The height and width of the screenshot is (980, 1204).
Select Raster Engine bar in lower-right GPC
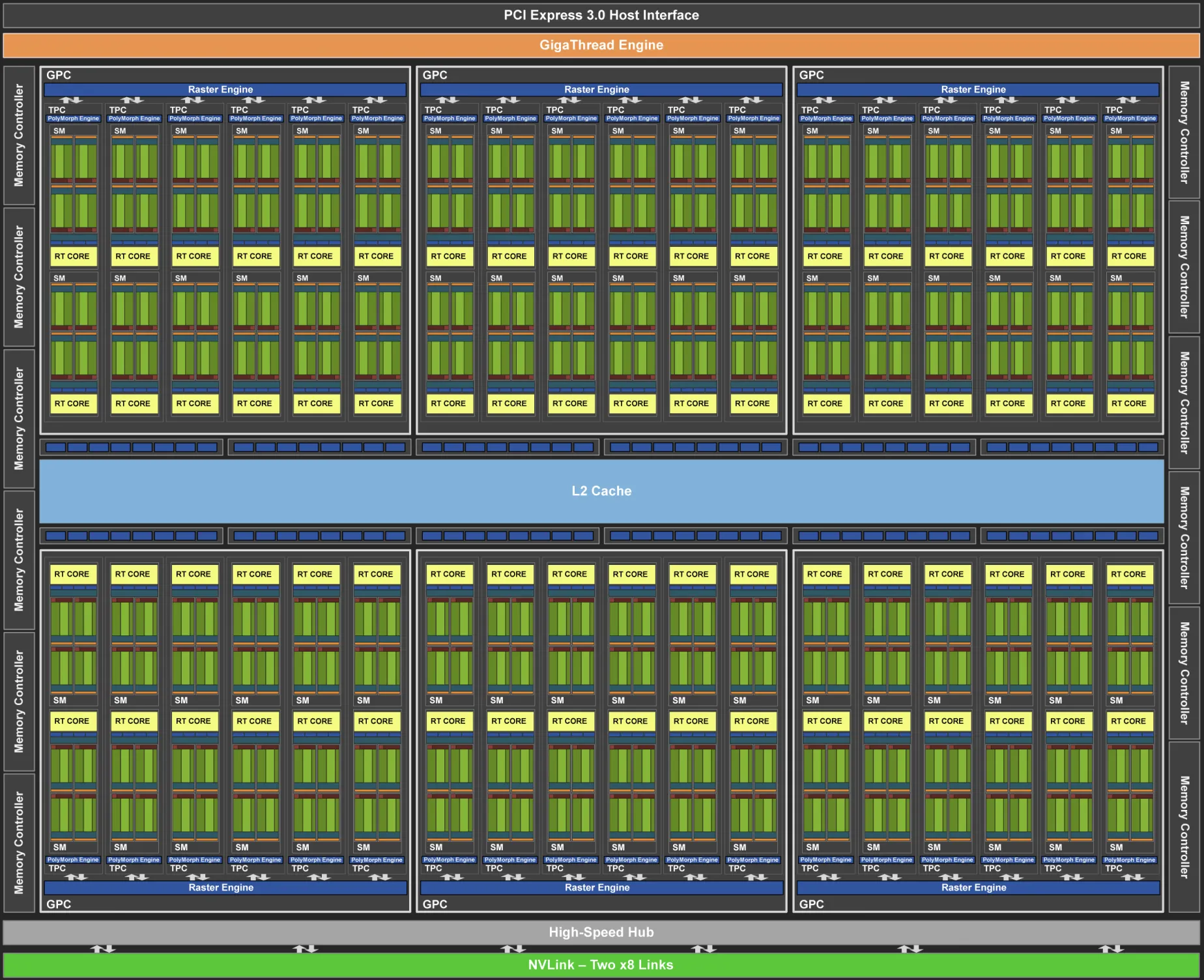[x=979, y=887]
